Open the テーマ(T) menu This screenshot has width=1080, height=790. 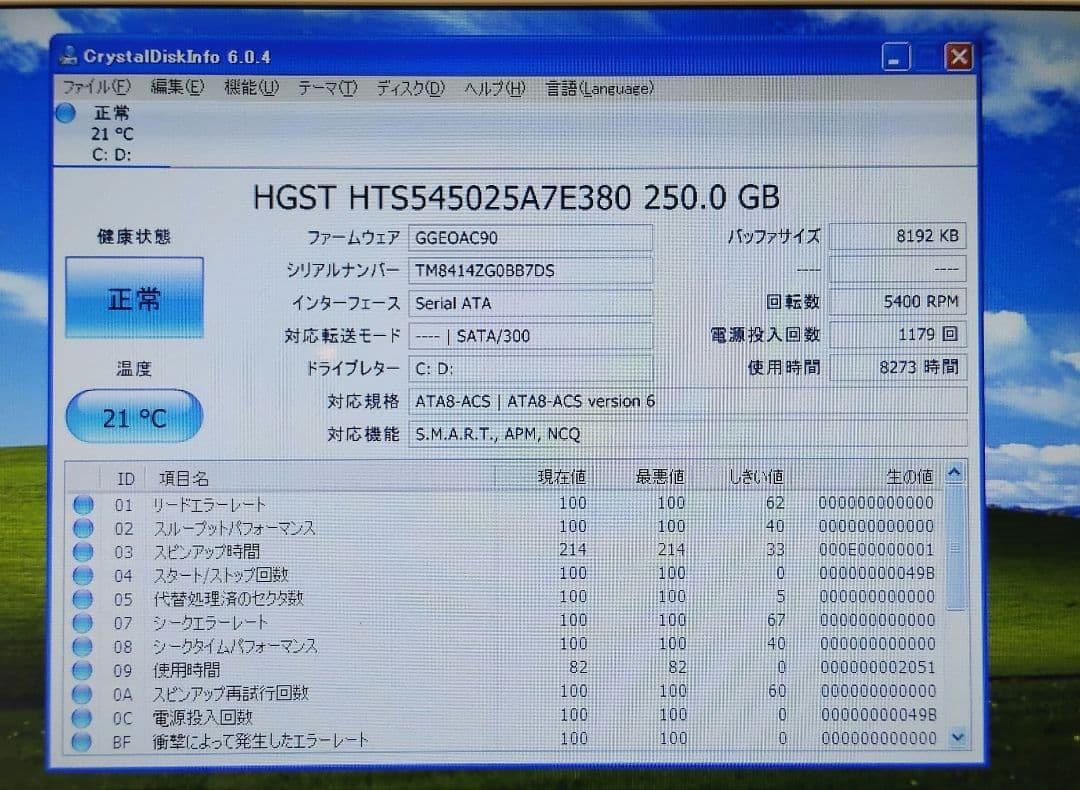327,88
